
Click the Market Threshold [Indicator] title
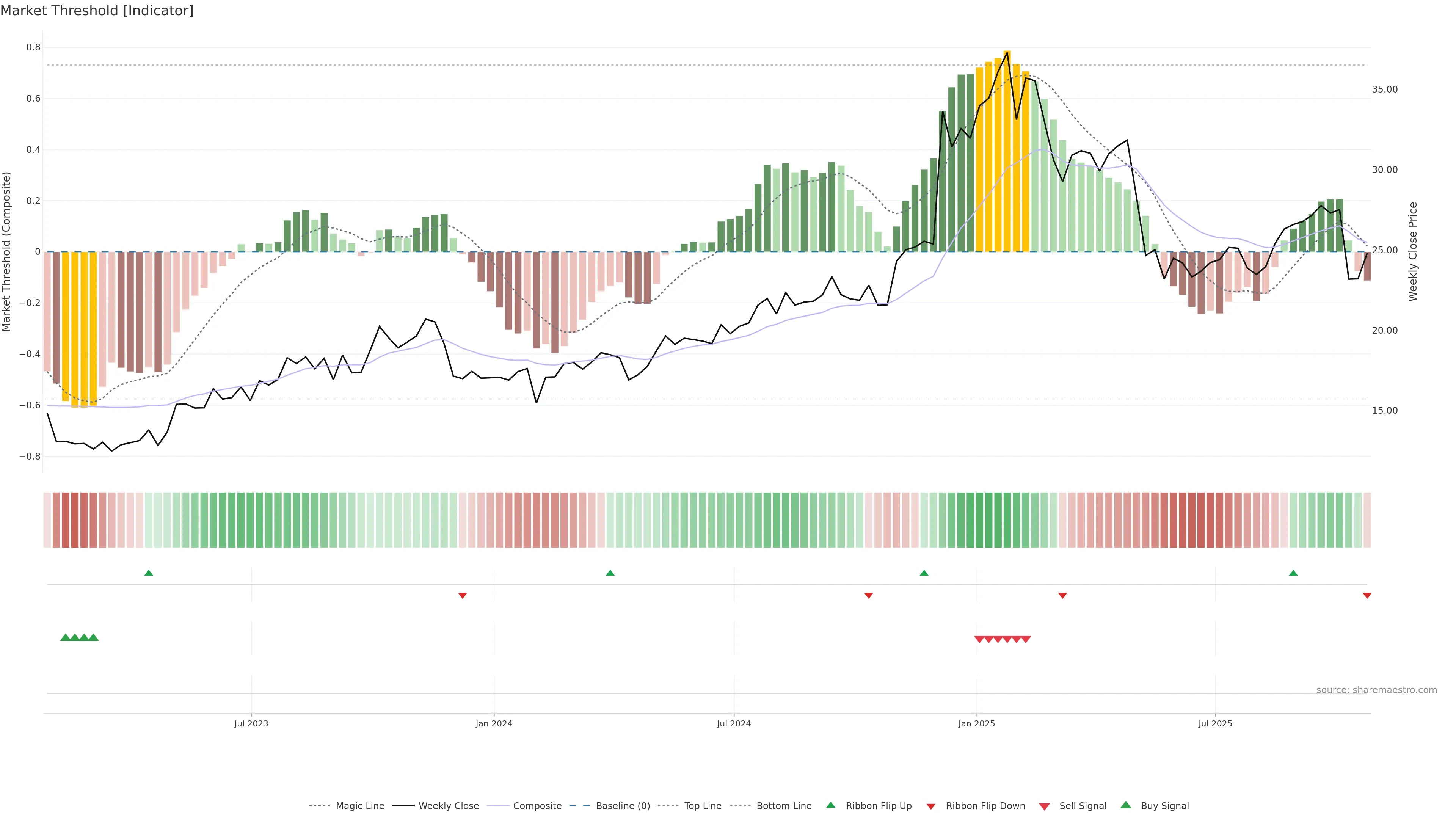(x=97, y=10)
